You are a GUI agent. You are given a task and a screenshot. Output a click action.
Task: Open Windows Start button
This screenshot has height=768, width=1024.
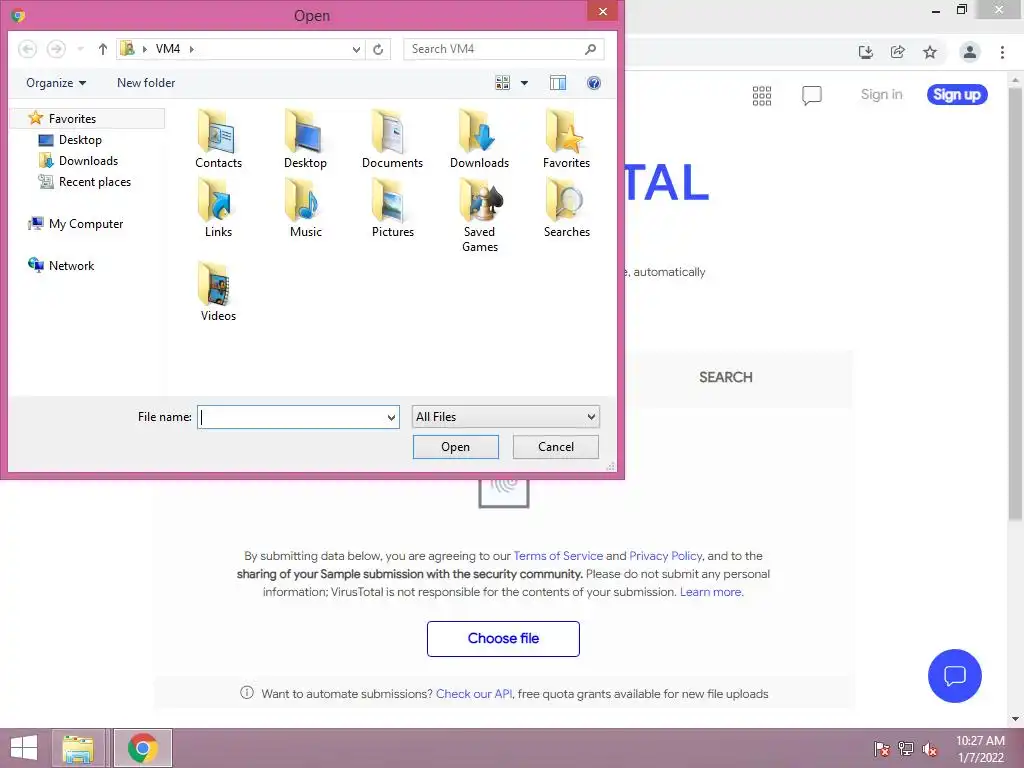[x=24, y=748]
